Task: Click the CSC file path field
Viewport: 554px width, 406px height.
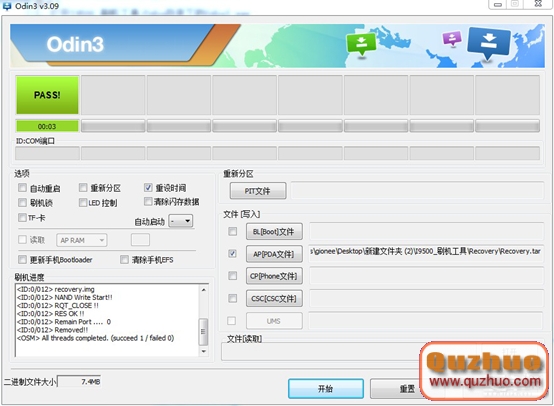Action: 426,299
